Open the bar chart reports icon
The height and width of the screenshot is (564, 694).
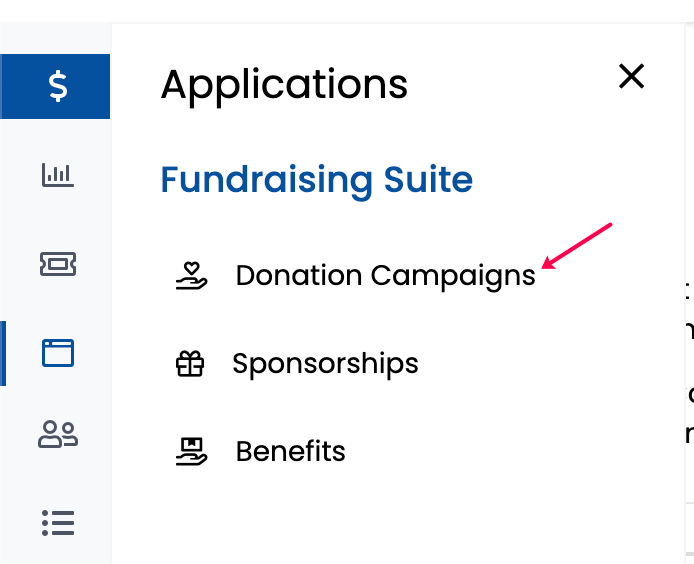click(58, 175)
